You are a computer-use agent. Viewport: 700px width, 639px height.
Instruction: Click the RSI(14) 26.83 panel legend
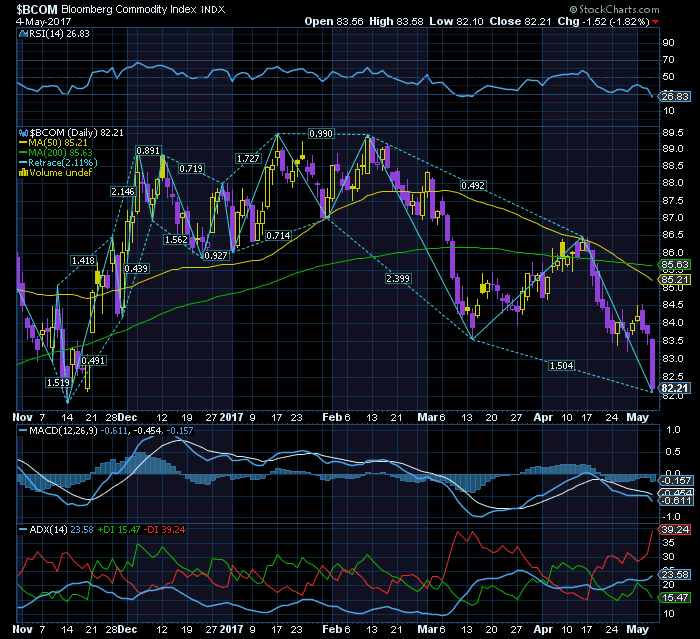[x=59, y=33]
